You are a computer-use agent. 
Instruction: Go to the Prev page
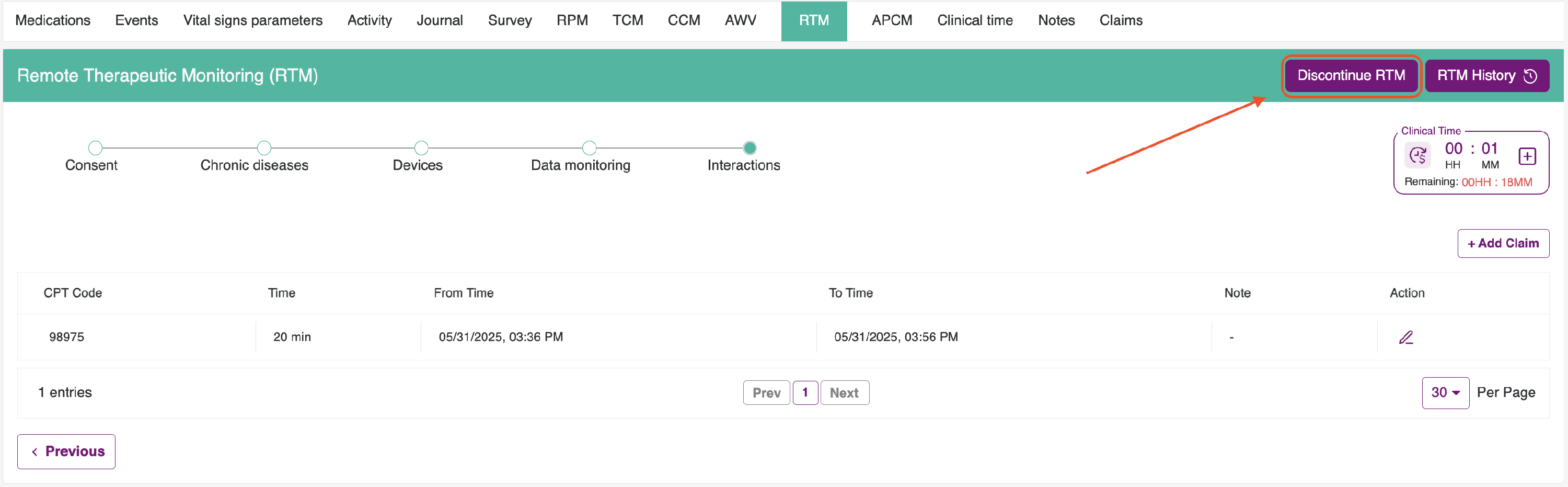(766, 392)
